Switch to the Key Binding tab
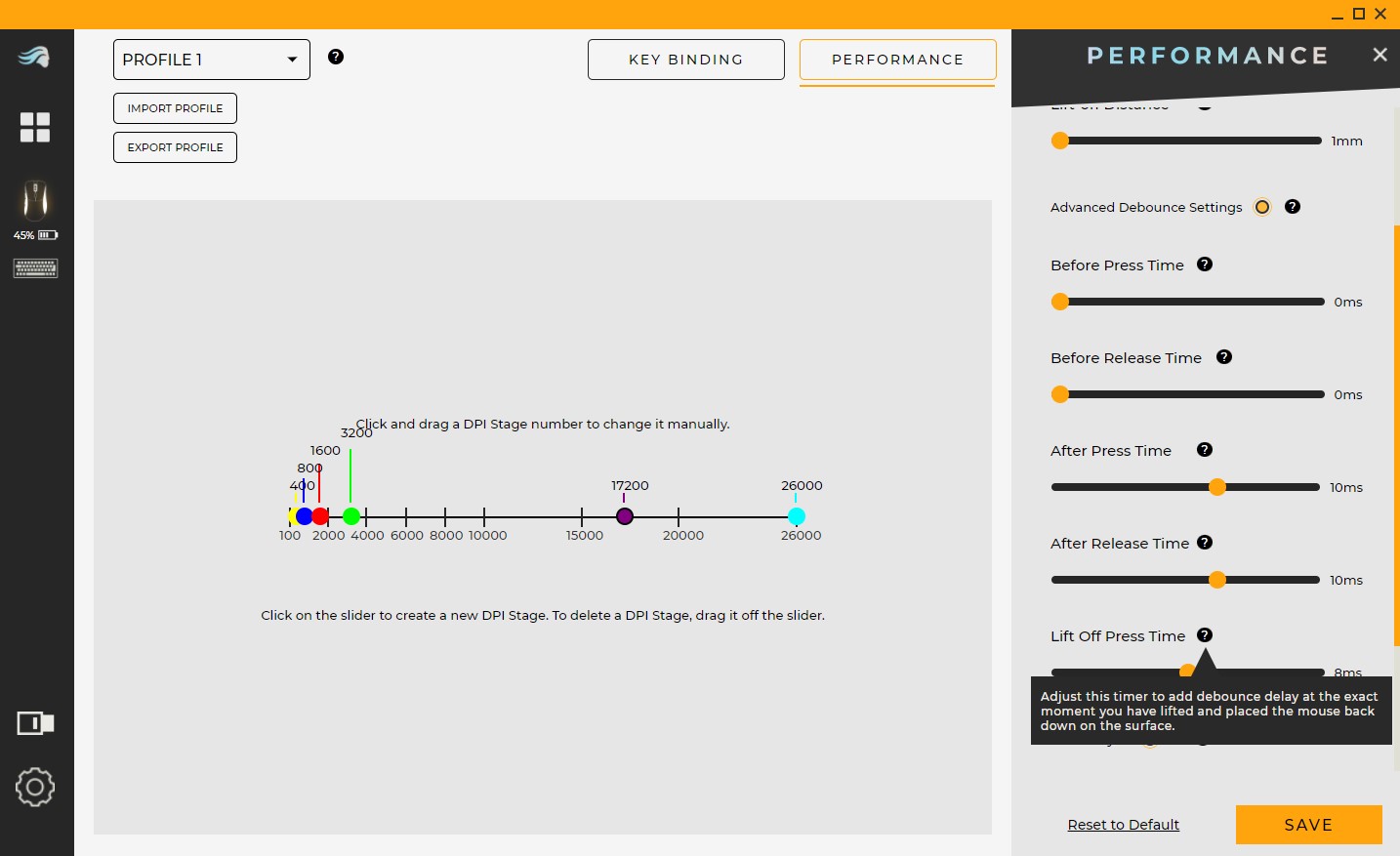1400x856 pixels. [x=685, y=60]
